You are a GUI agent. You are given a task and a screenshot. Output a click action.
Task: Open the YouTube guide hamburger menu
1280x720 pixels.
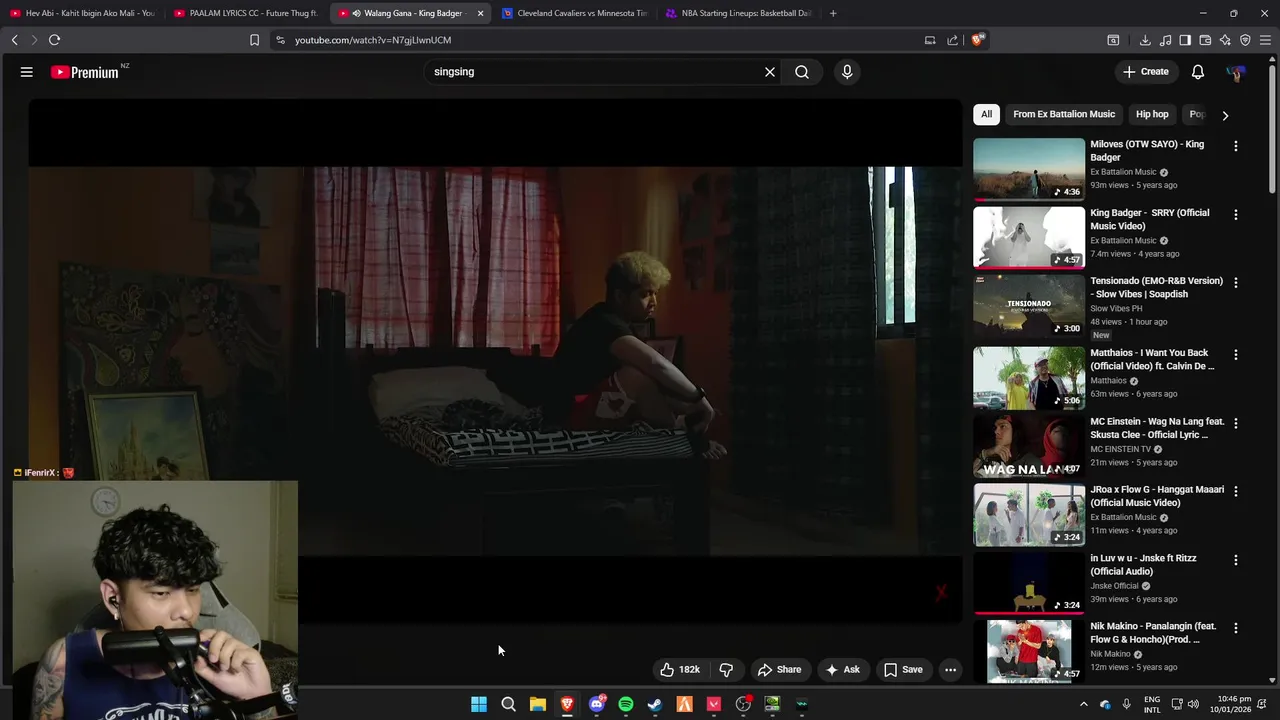click(27, 72)
